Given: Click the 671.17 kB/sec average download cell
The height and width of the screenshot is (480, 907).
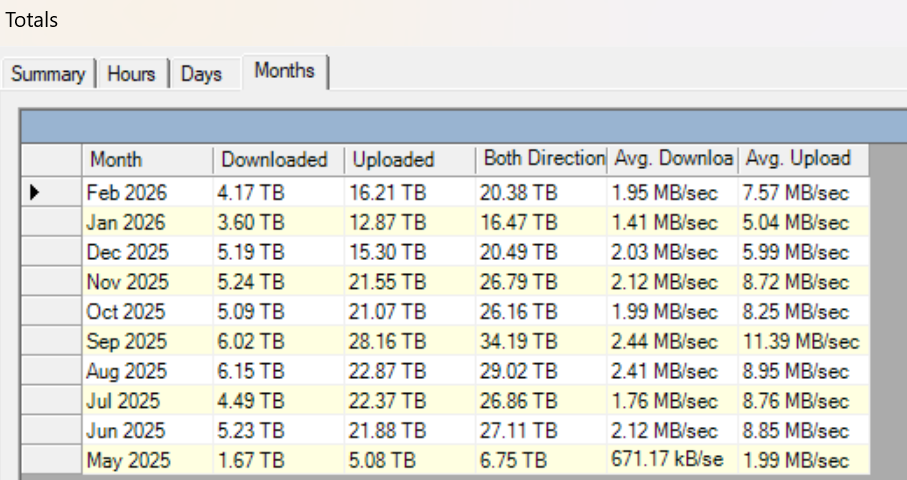Looking at the screenshot, I should click(x=672, y=460).
